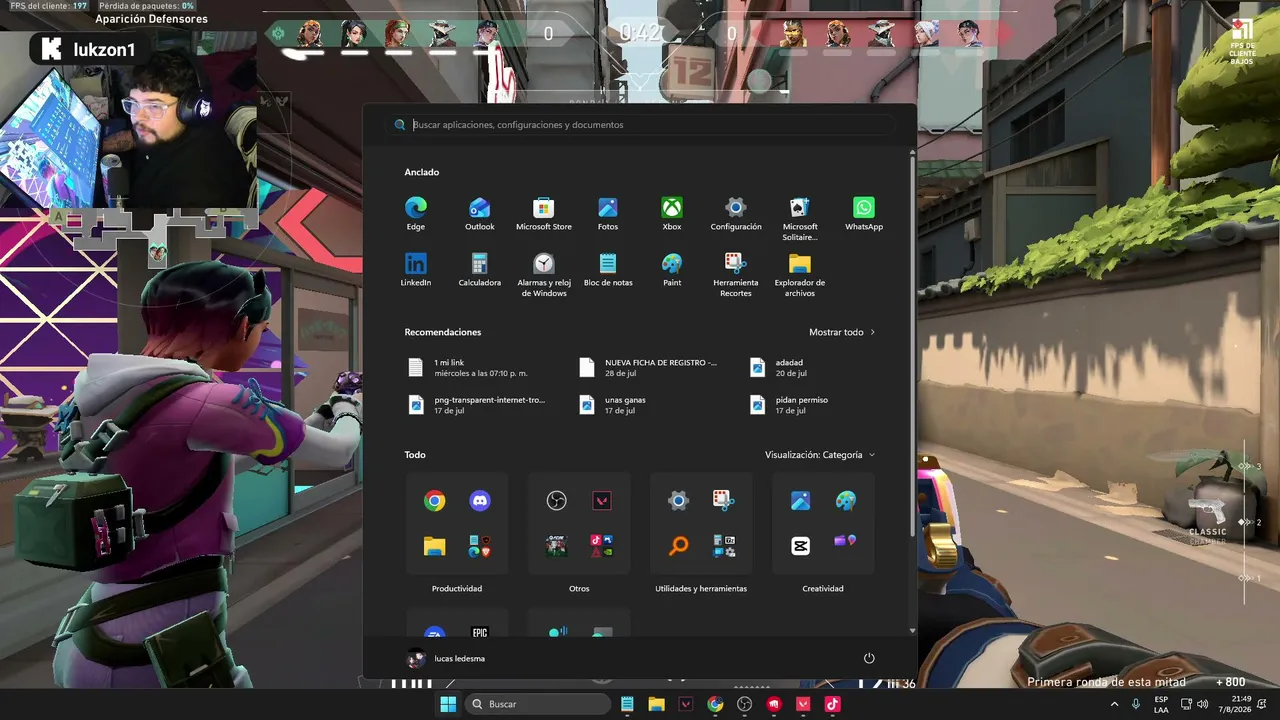Open the Edge pinned app
Screen dimensions: 1280x720
[416, 213]
